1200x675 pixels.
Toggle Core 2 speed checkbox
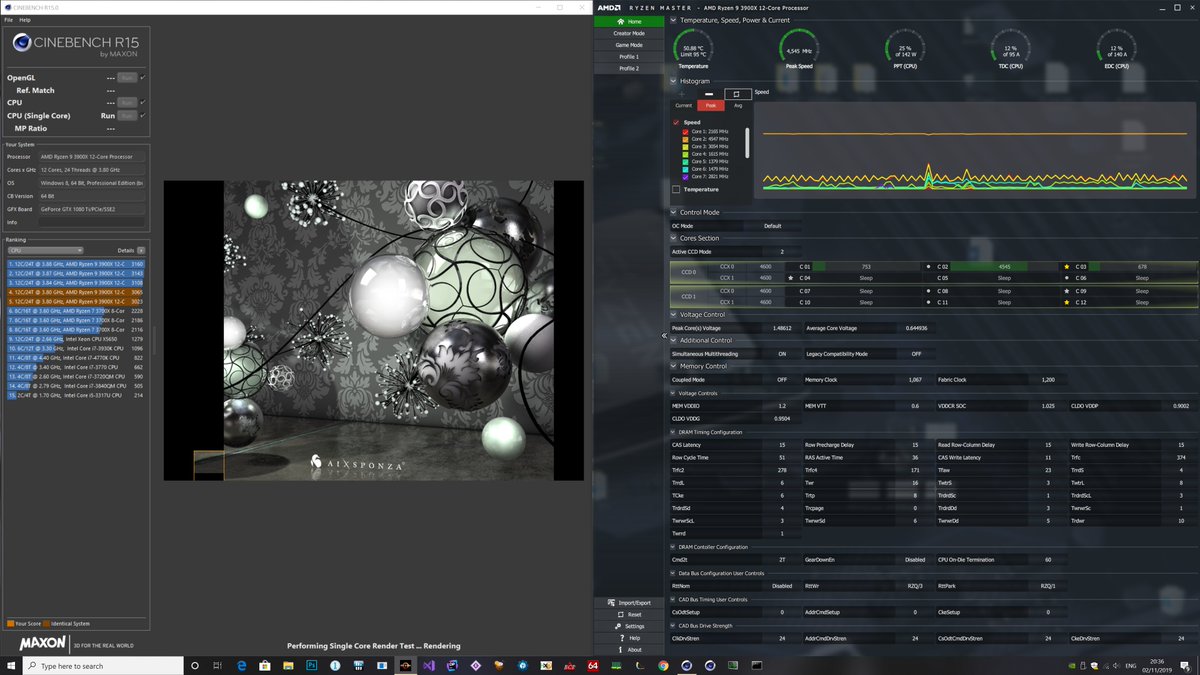(686, 138)
